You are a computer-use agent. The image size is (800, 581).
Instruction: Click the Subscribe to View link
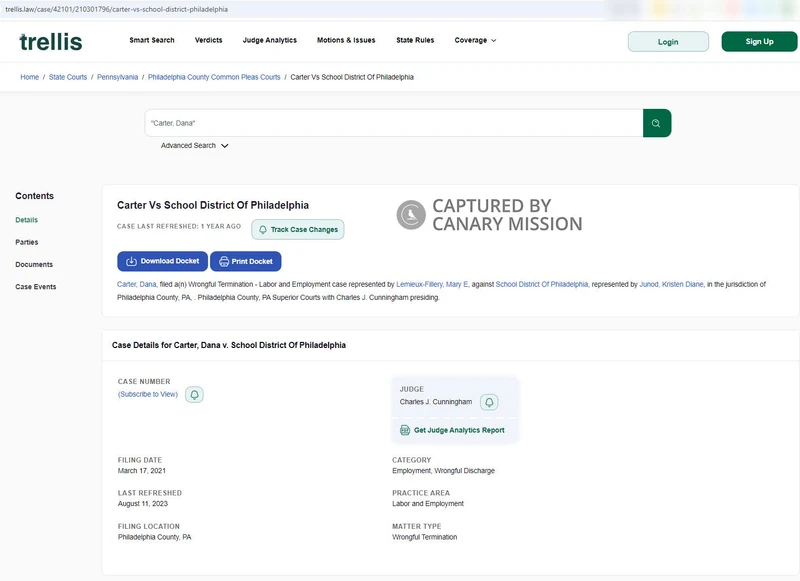[x=148, y=394]
